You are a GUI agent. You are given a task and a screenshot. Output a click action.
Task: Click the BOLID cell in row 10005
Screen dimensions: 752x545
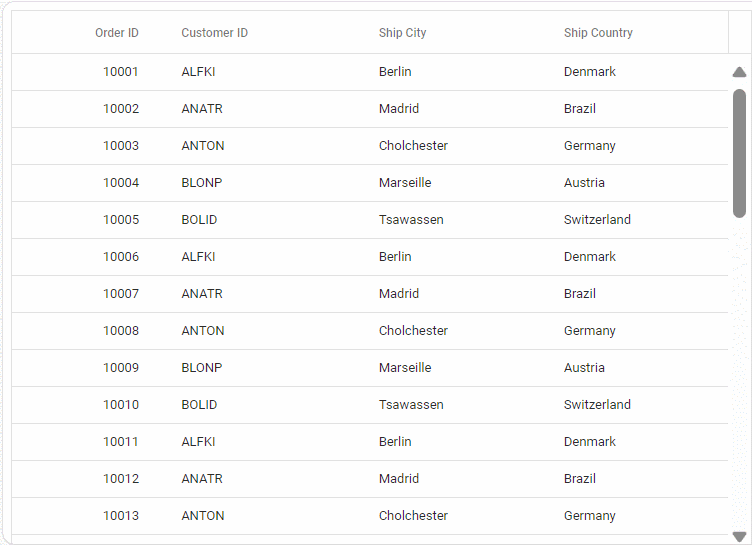click(199, 220)
